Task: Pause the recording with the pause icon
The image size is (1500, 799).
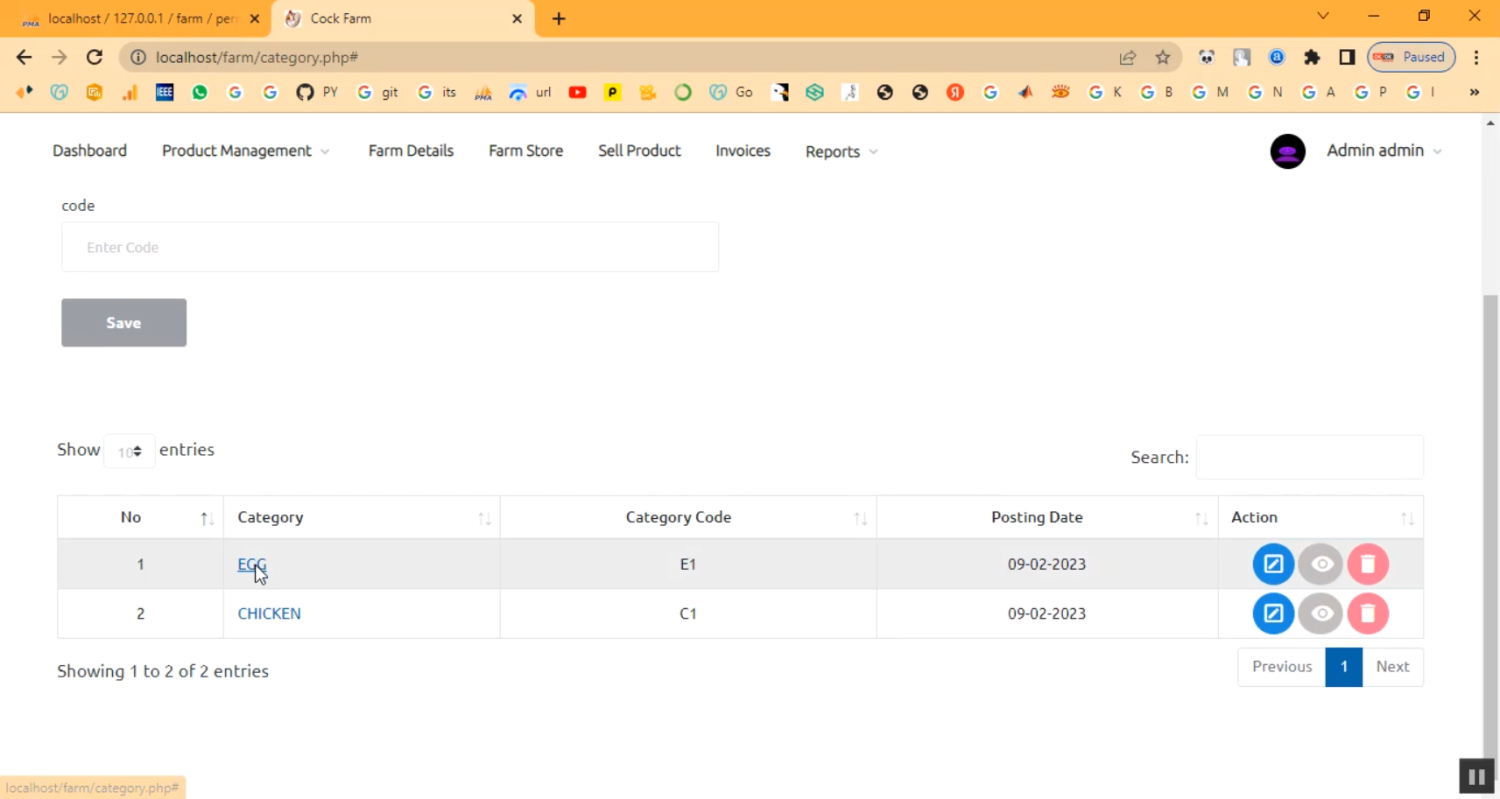Action: point(1476,776)
